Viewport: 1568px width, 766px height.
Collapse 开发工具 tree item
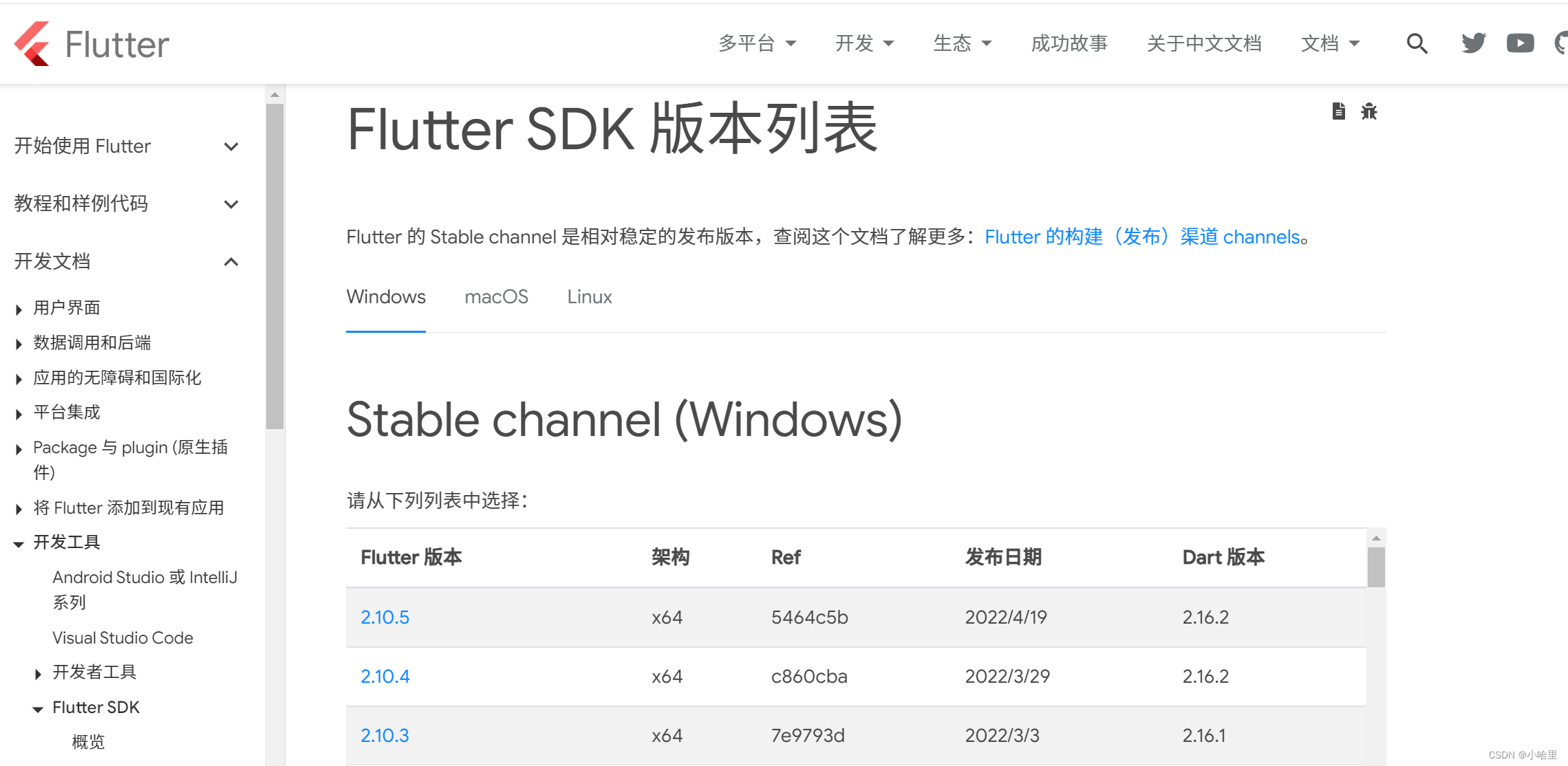[19, 544]
